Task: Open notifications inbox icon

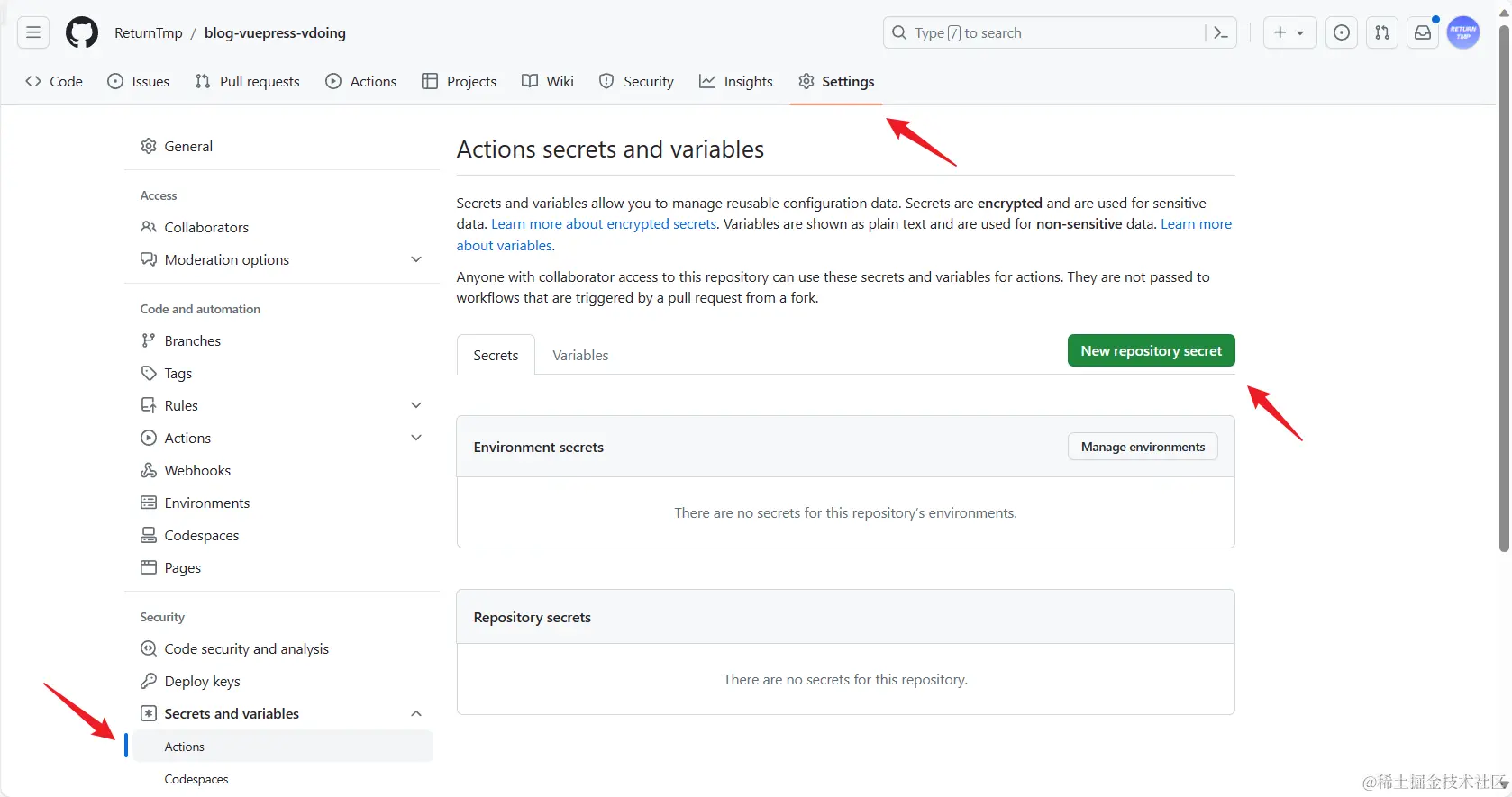Action: pyautogui.click(x=1423, y=32)
